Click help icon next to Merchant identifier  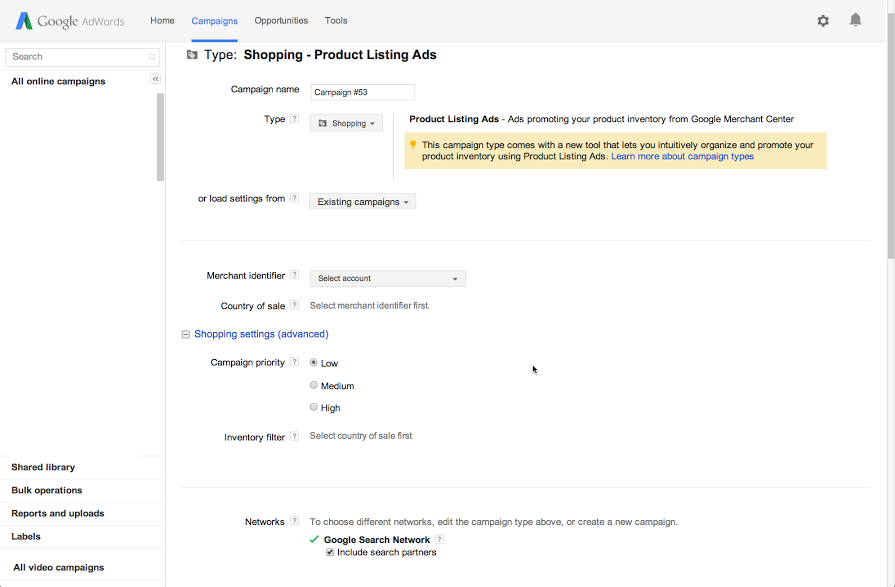click(x=294, y=275)
